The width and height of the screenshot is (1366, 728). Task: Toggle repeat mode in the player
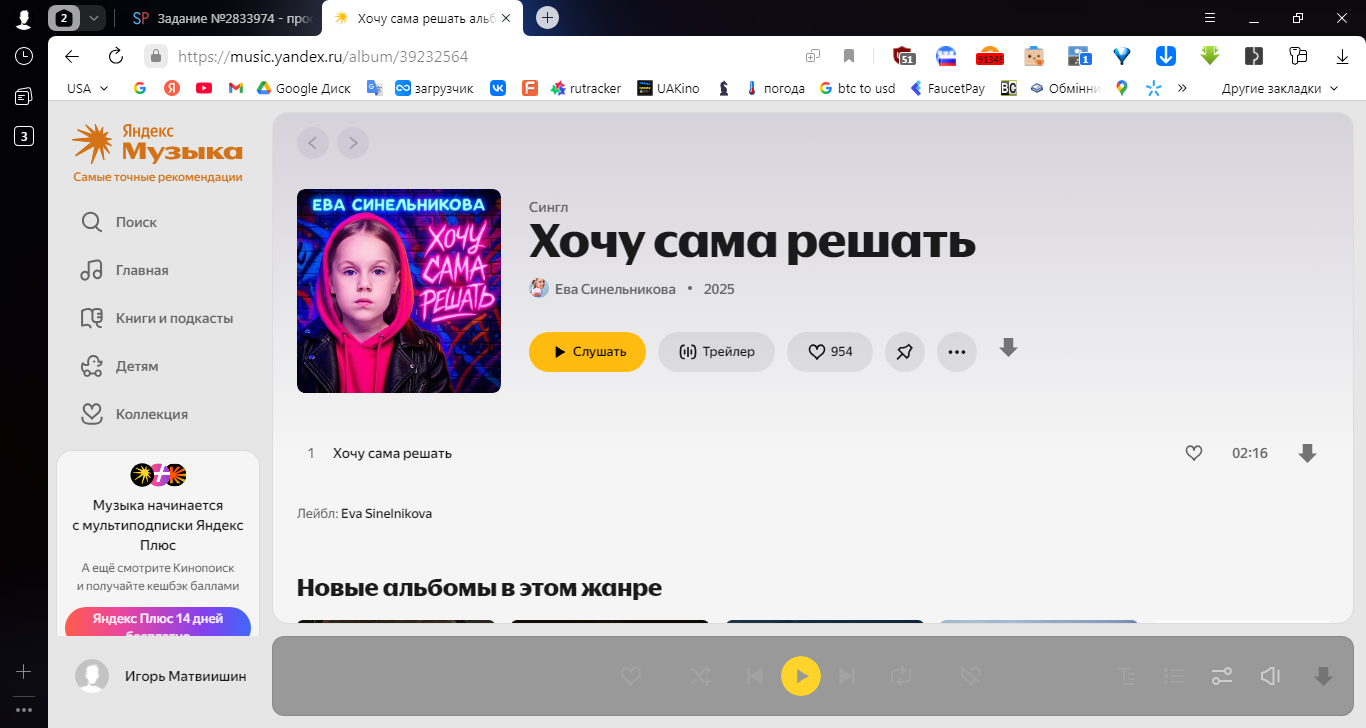tap(901, 676)
